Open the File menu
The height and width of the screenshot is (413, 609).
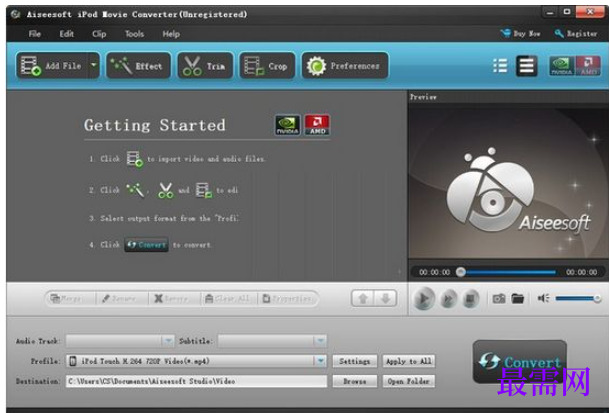click(x=35, y=34)
